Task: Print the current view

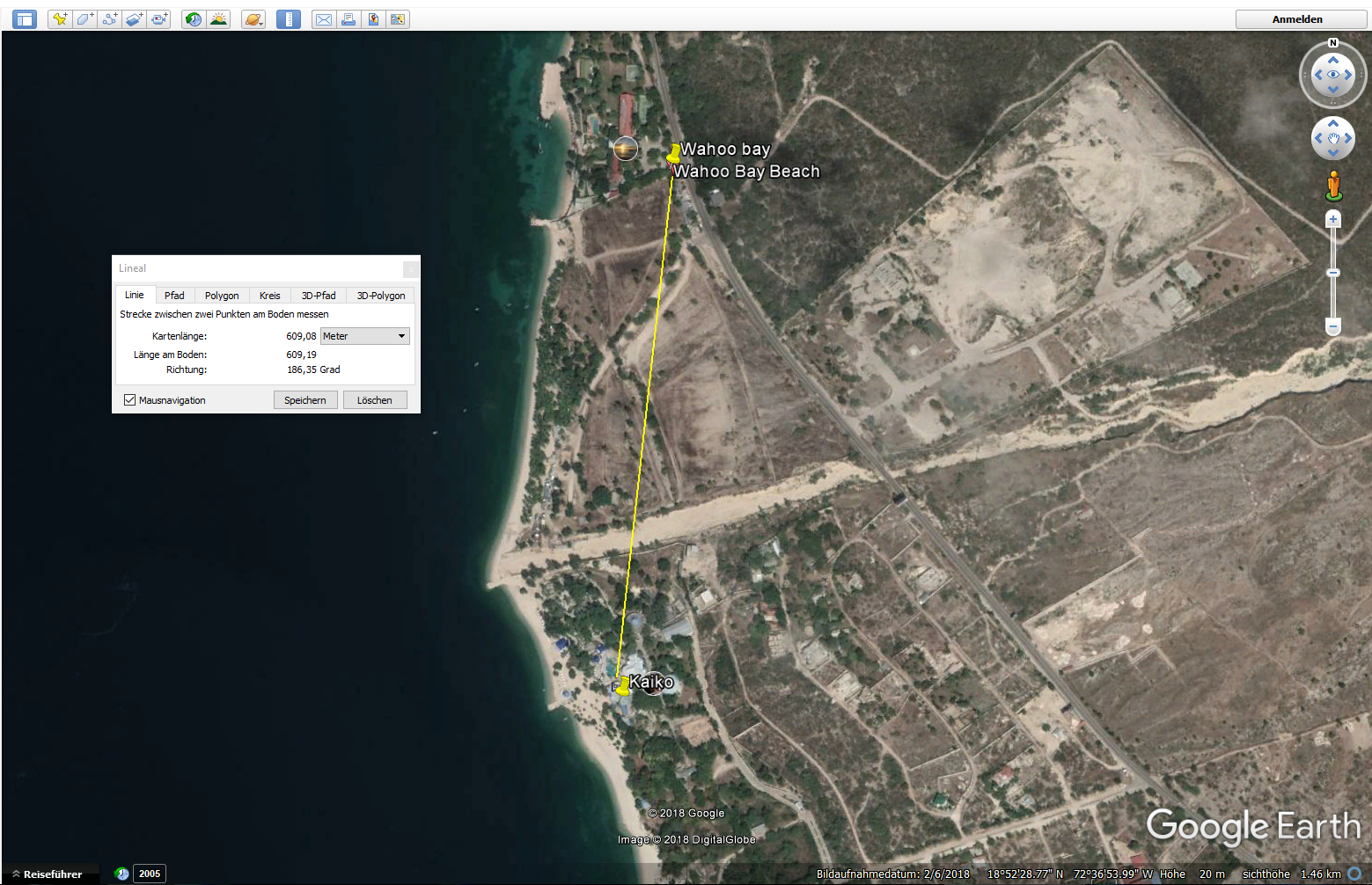Action: tap(349, 18)
